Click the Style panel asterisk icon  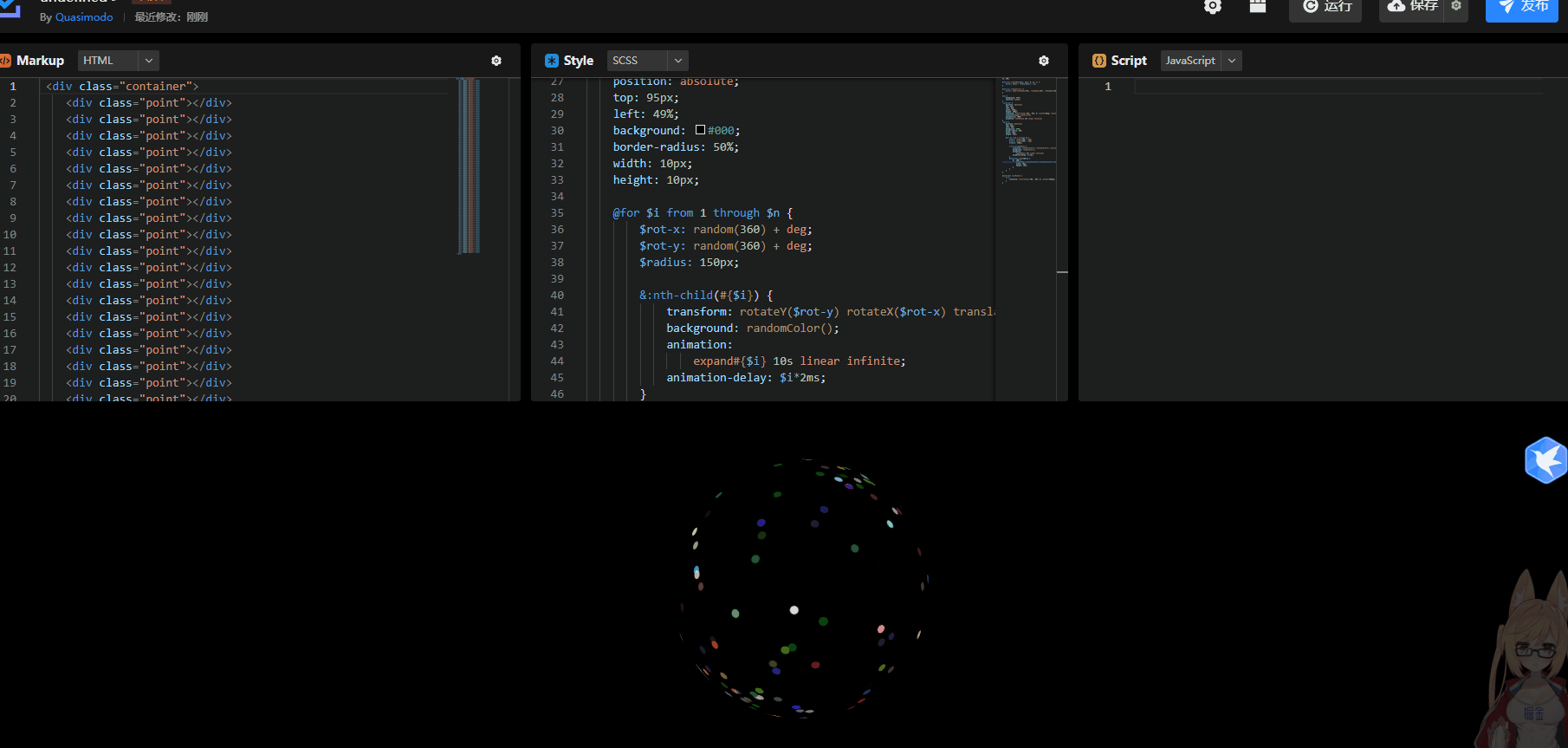pyautogui.click(x=552, y=61)
